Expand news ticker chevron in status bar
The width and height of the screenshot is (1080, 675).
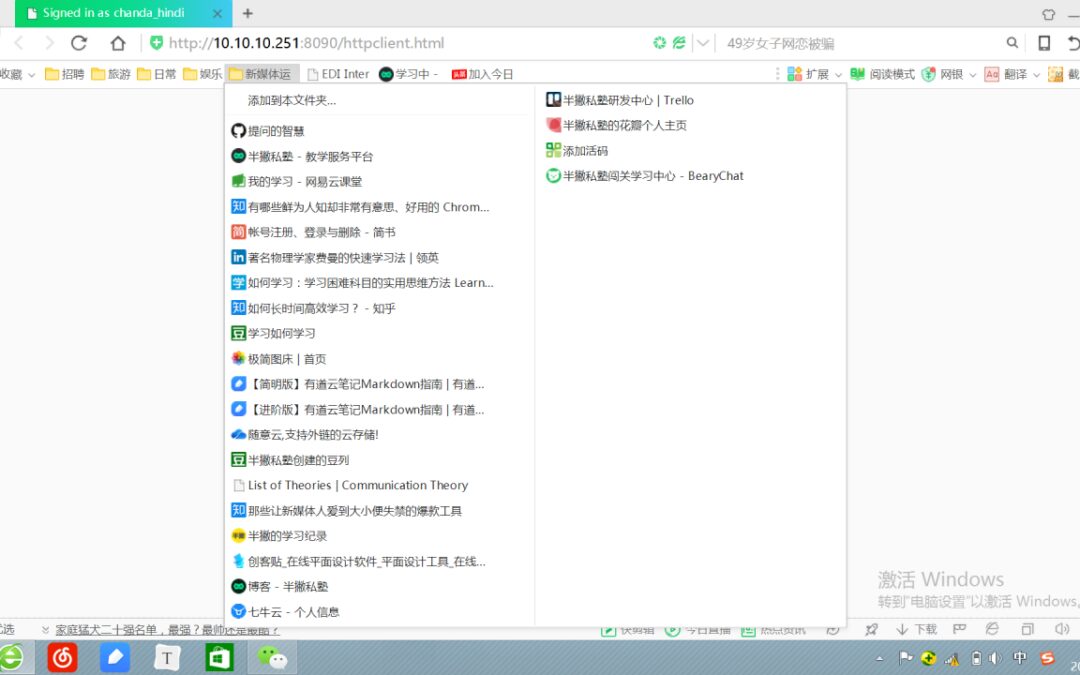coord(45,630)
